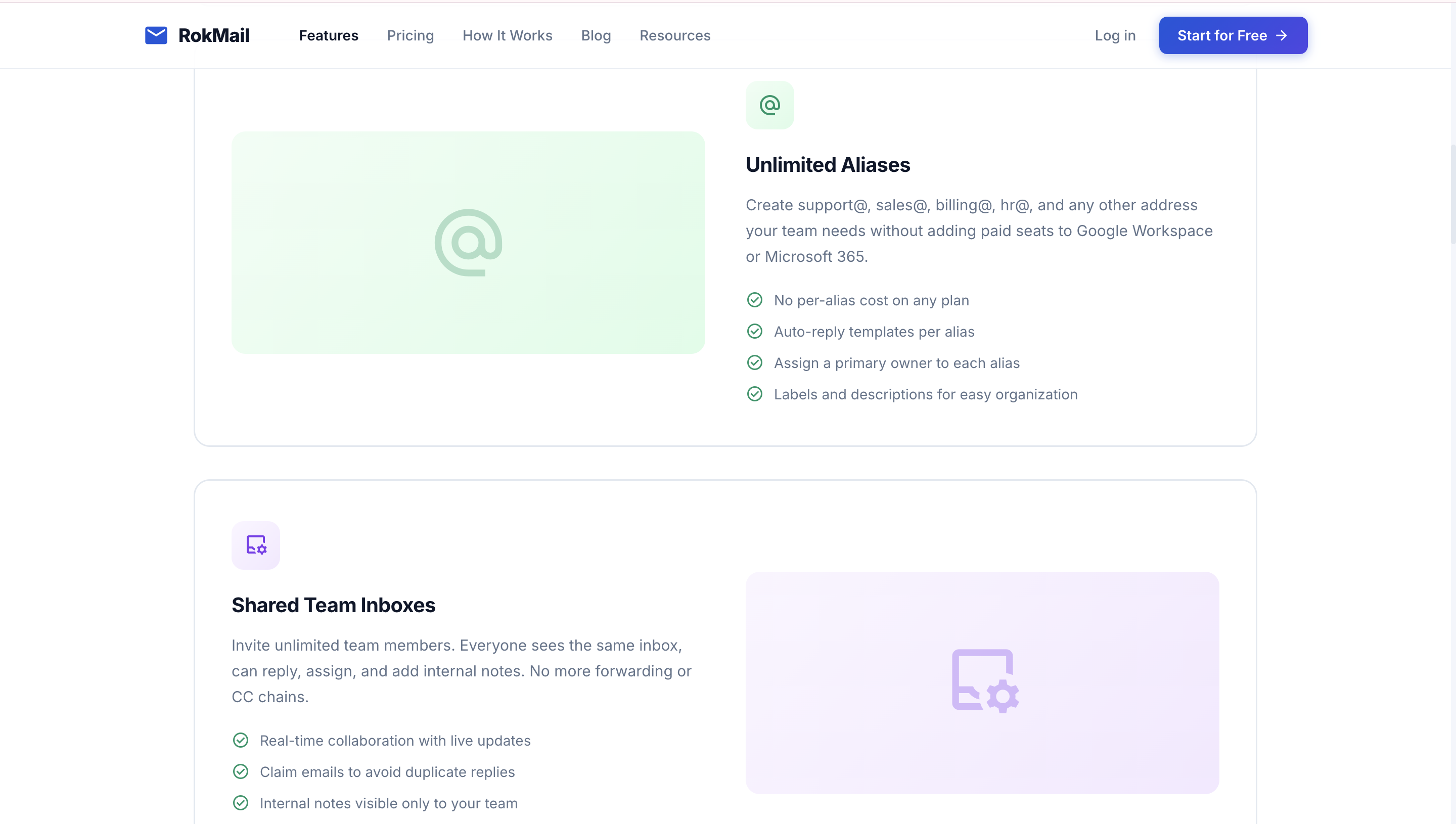
Task: Click the Start for Free button
Action: click(x=1233, y=35)
